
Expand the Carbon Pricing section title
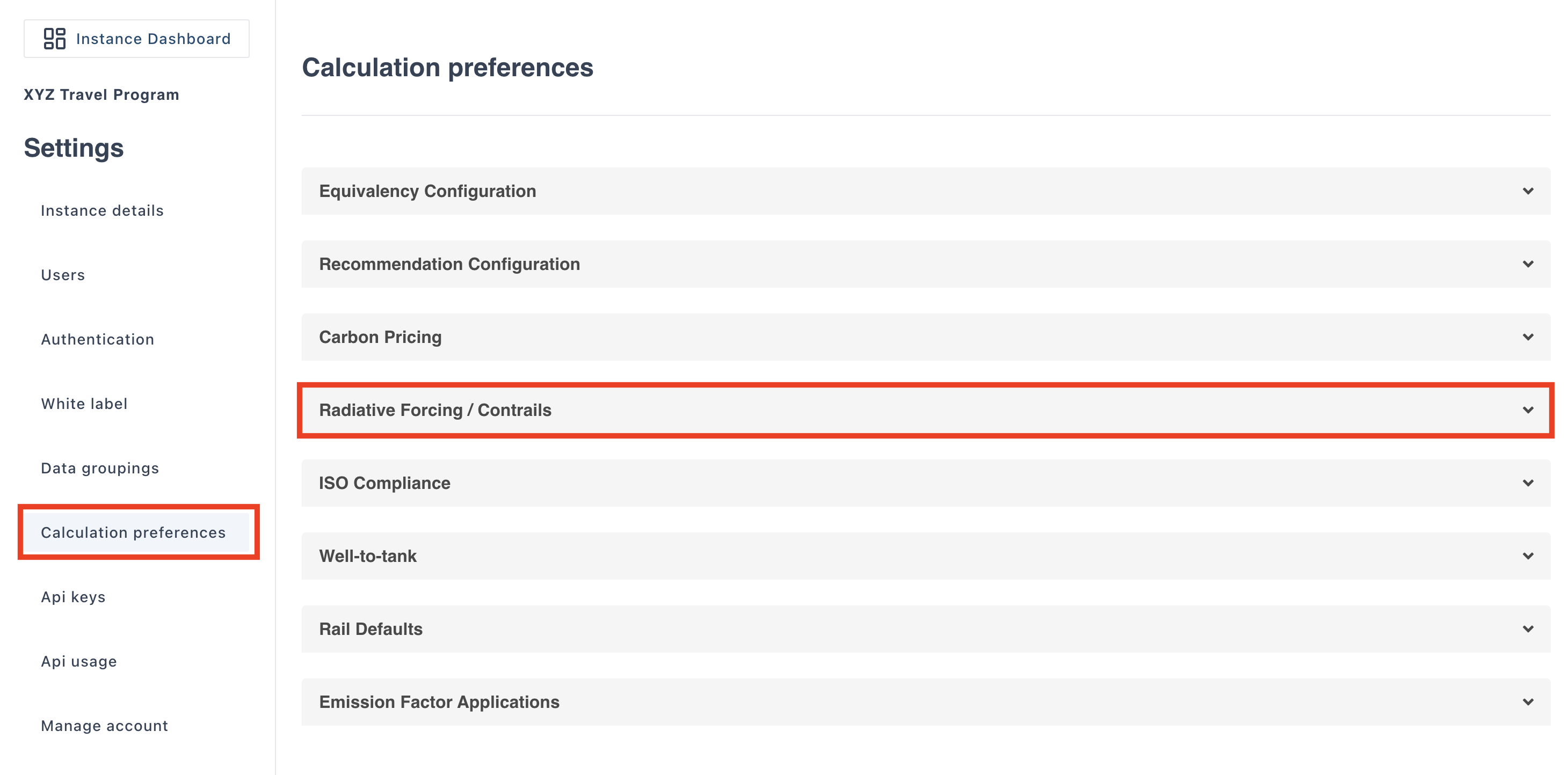(x=380, y=337)
